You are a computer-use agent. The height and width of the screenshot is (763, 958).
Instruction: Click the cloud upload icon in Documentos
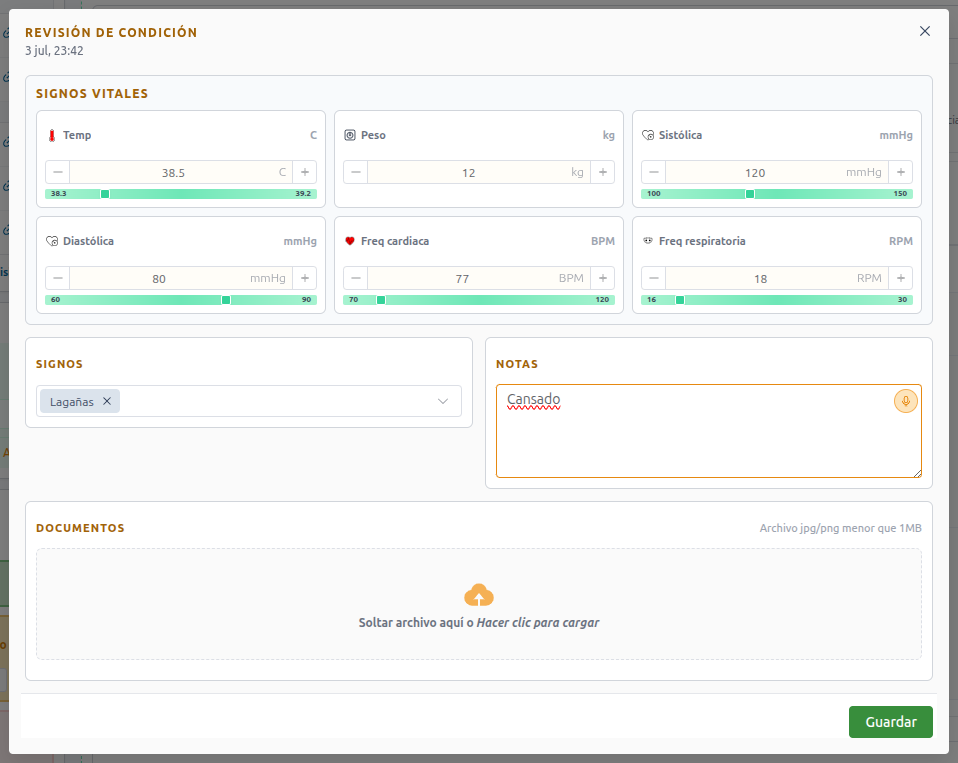[x=479, y=595]
